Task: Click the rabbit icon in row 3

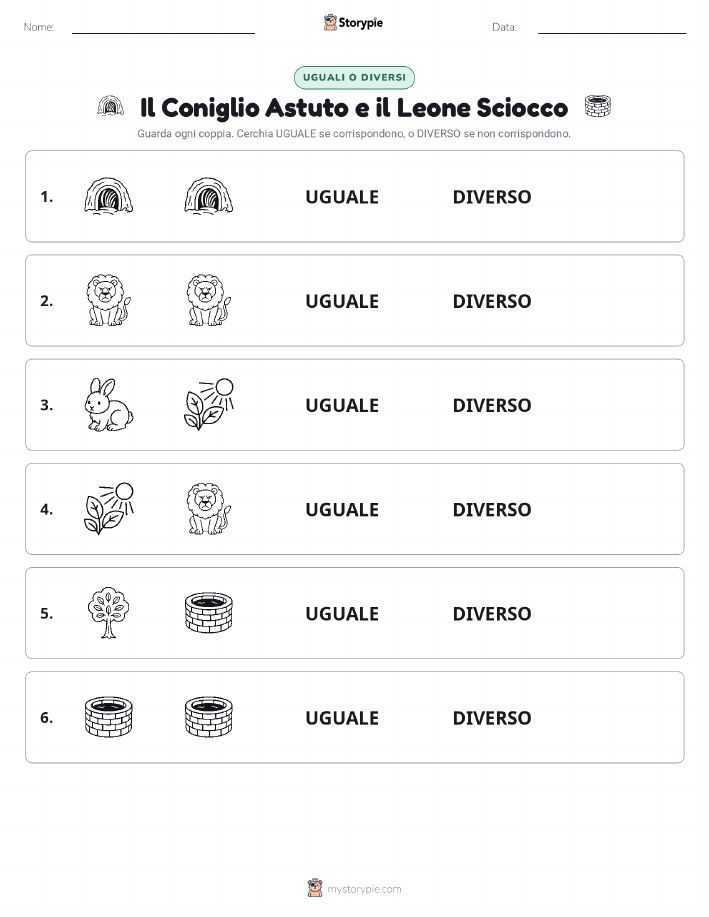Action: [x=109, y=405]
